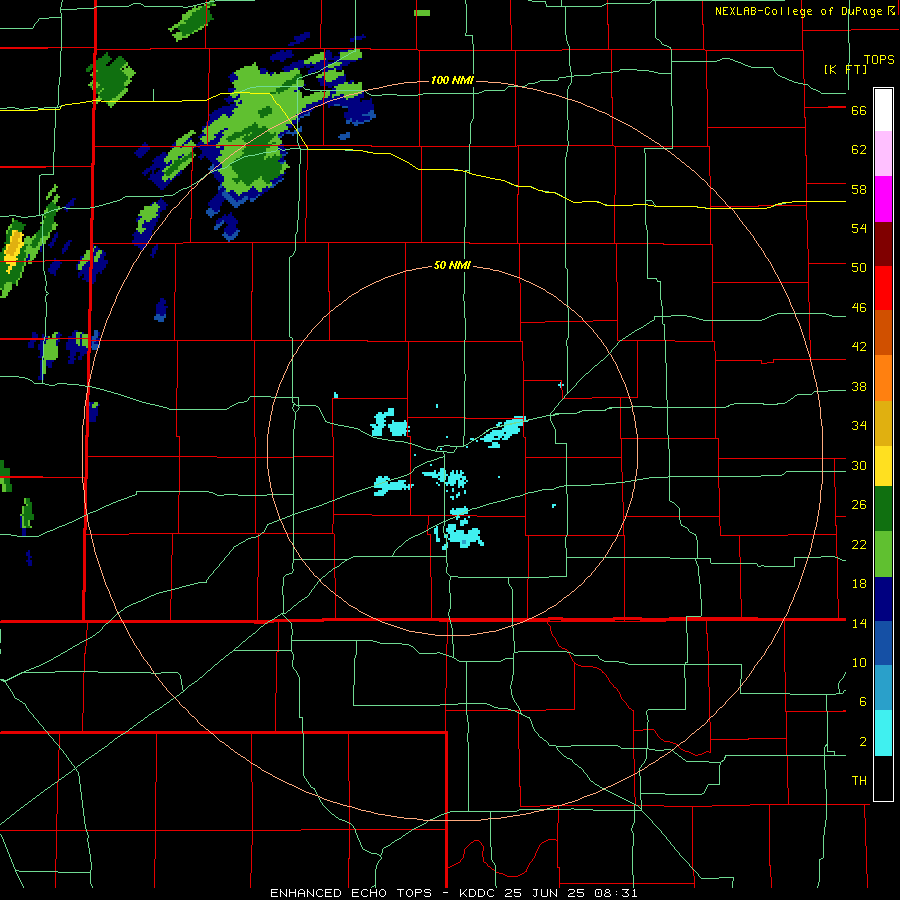Click the '08:31' timestamp
The height and width of the screenshot is (900, 900).
(614, 893)
